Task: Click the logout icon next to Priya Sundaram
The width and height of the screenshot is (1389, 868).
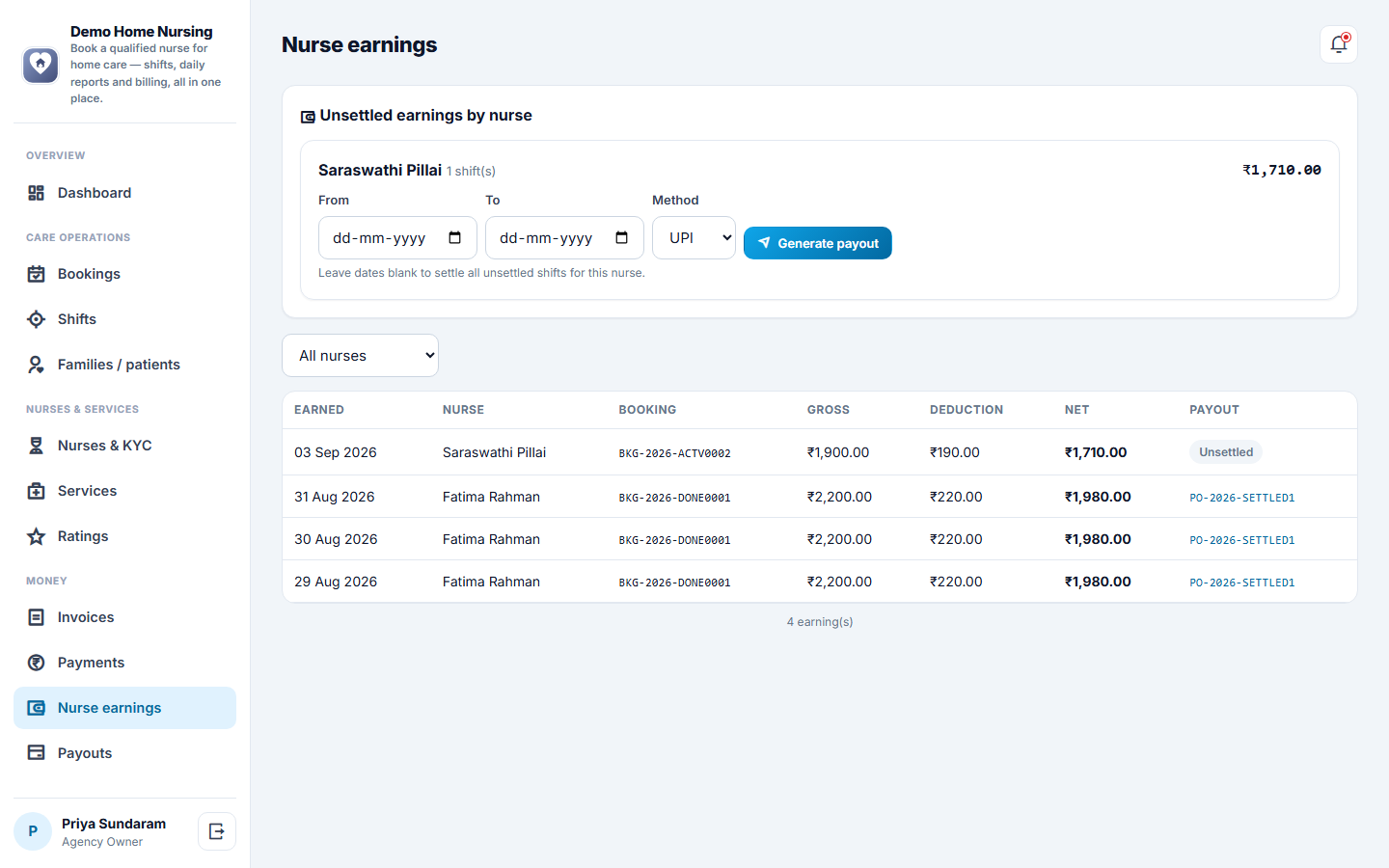Action: tap(217, 831)
